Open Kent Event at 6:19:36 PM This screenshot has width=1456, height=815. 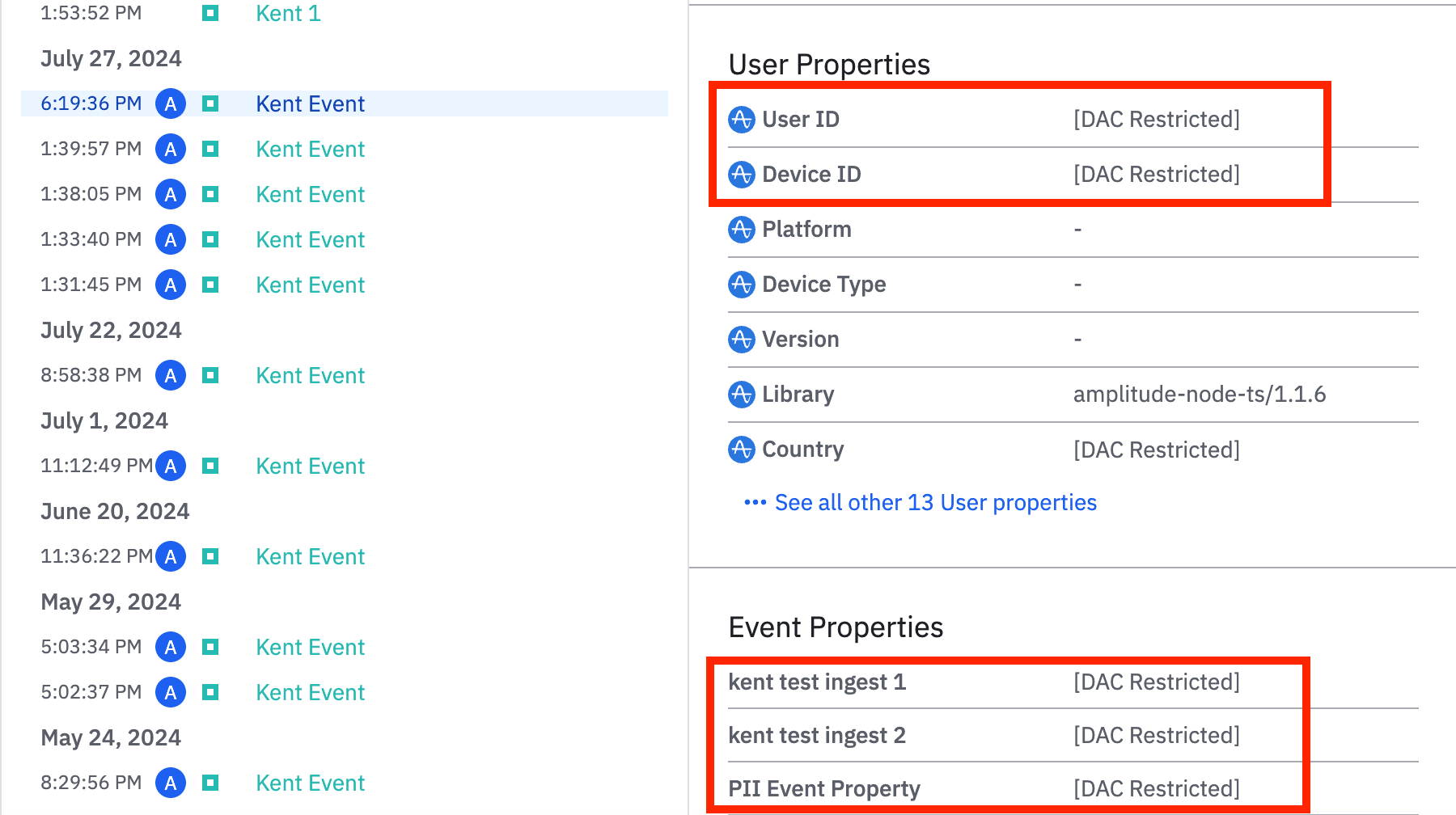[x=310, y=103]
